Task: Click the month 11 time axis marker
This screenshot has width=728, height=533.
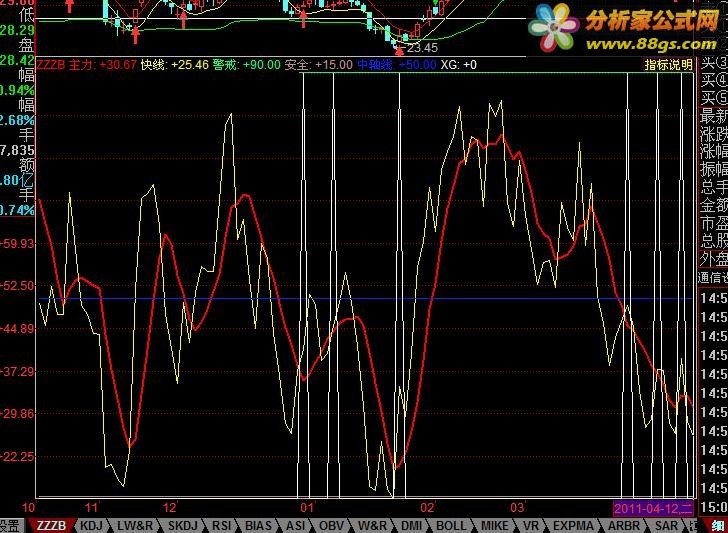Action: coord(92,507)
